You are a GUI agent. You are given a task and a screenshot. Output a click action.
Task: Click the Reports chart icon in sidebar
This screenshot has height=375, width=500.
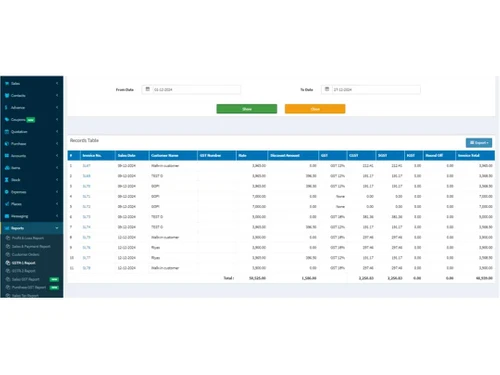[7, 228]
